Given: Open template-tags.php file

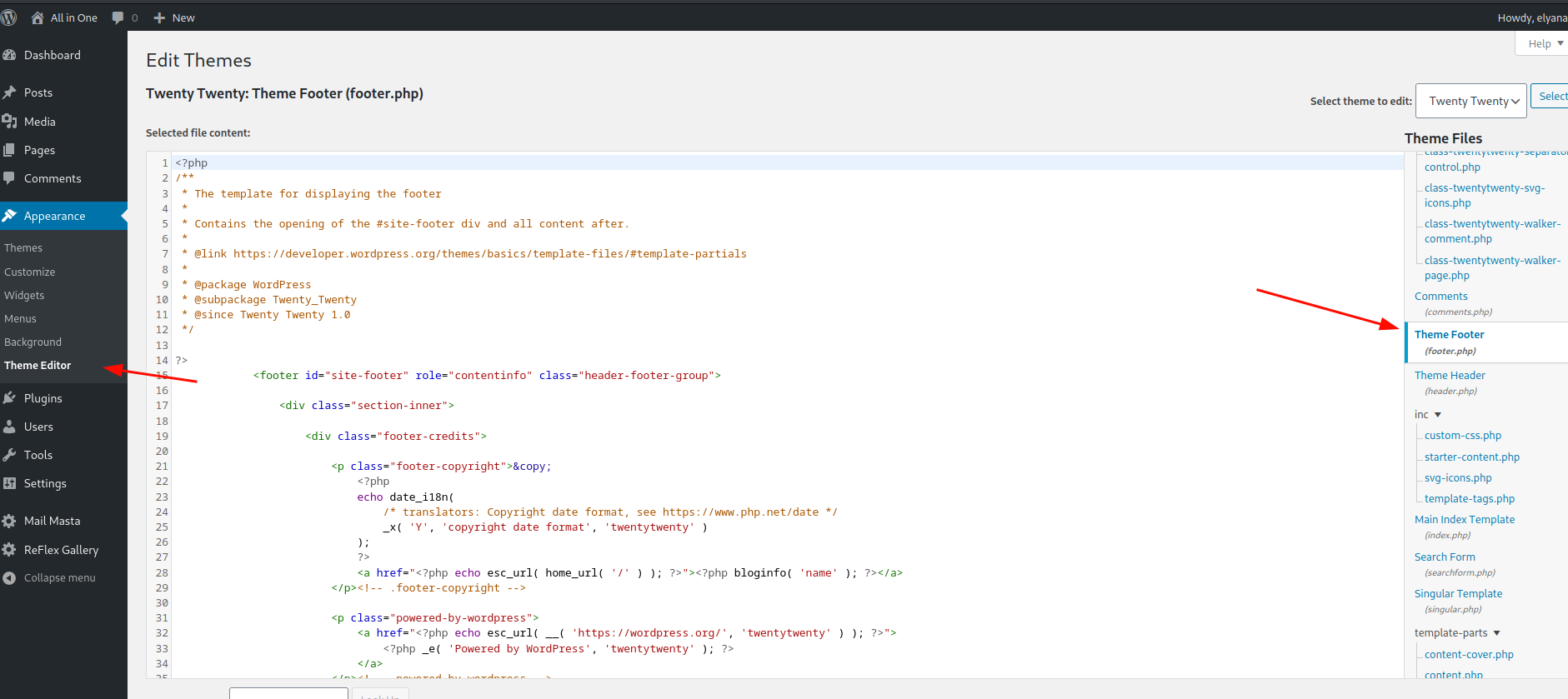Looking at the screenshot, I should 1470,499.
